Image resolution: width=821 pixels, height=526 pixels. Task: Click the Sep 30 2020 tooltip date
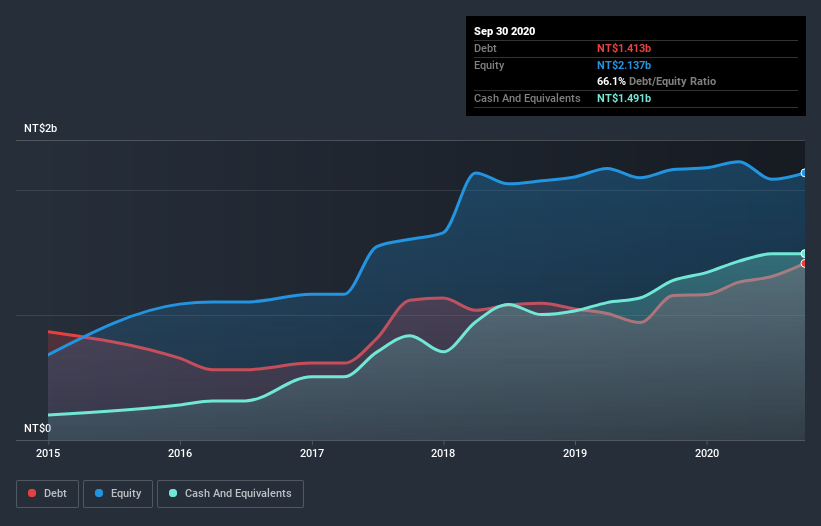[505, 31]
